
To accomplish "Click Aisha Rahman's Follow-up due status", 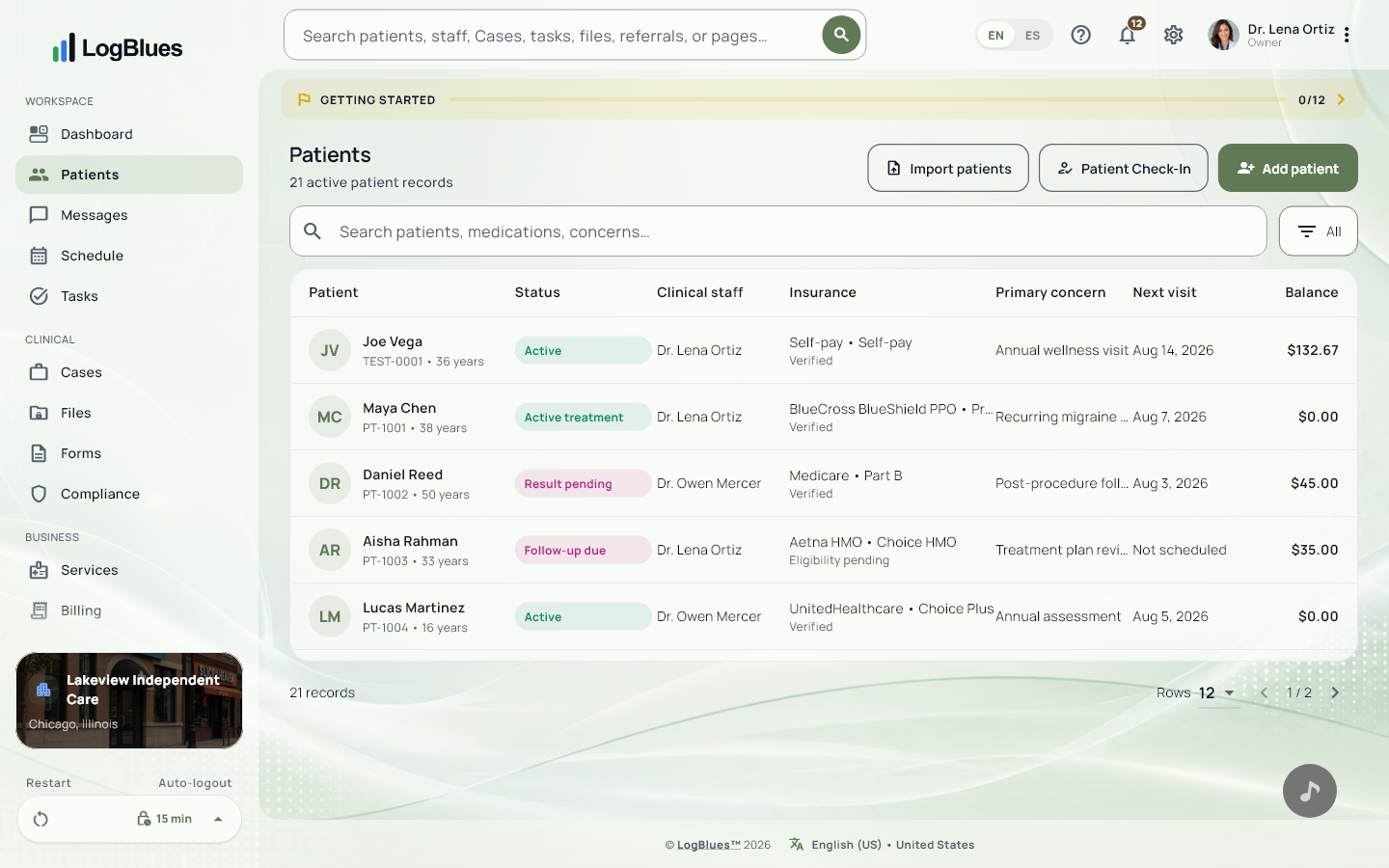I will coord(583,550).
